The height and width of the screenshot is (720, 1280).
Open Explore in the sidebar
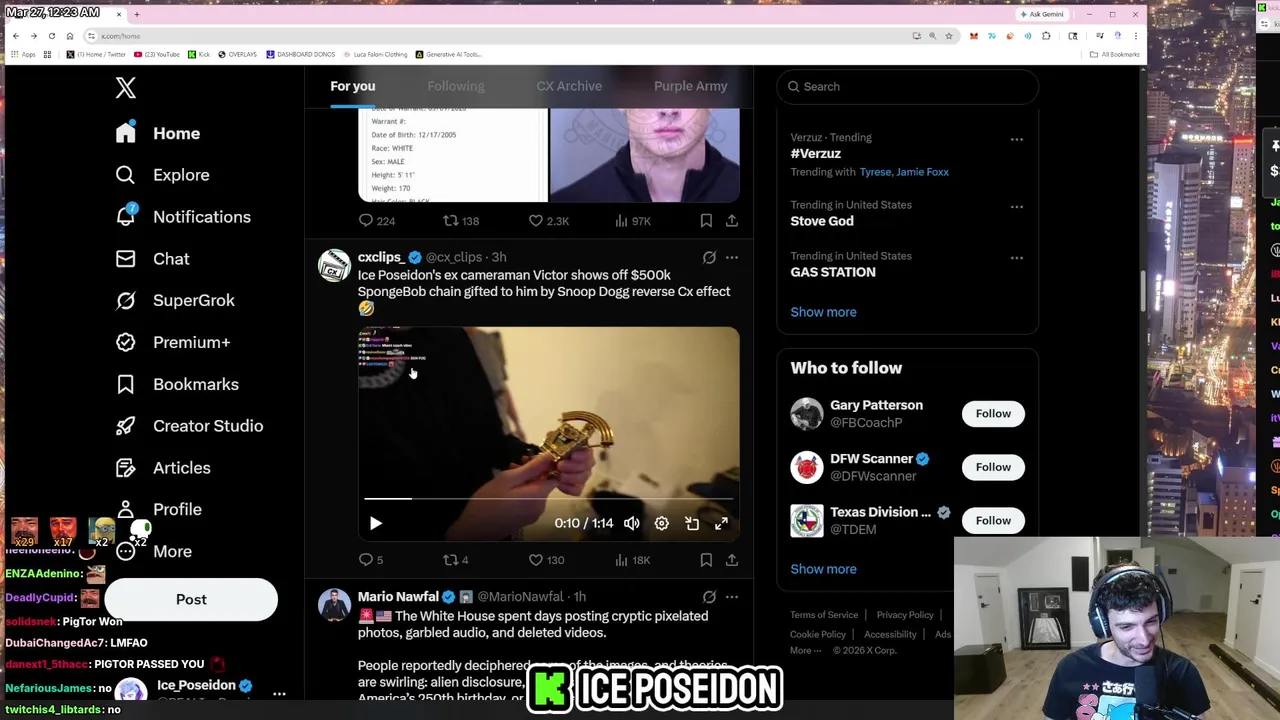(x=162, y=175)
